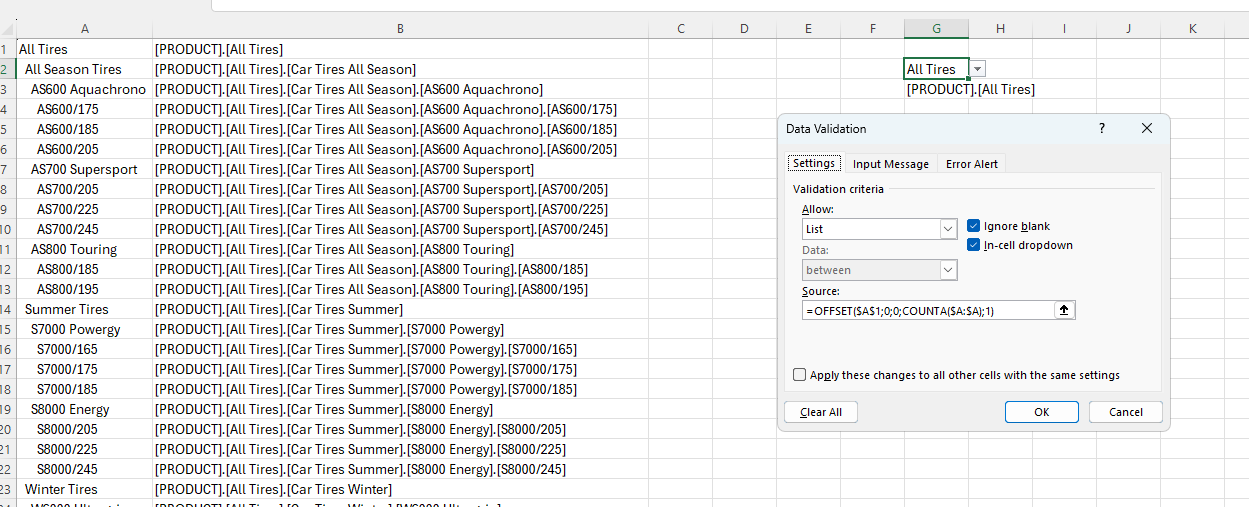The width and height of the screenshot is (1249, 507).
Task: Switch to the Settings tab
Action: pos(814,163)
